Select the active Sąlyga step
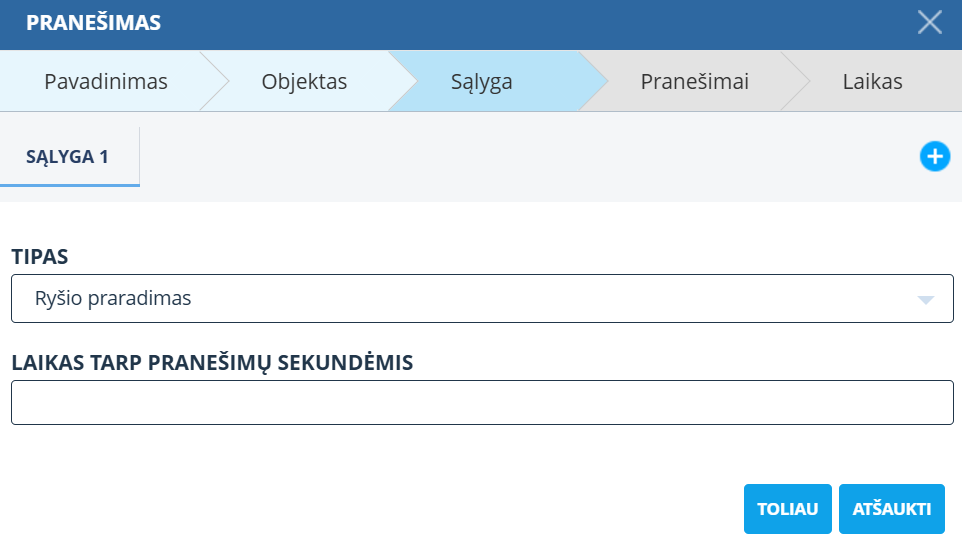962x557 pixels. coord(481,82)
